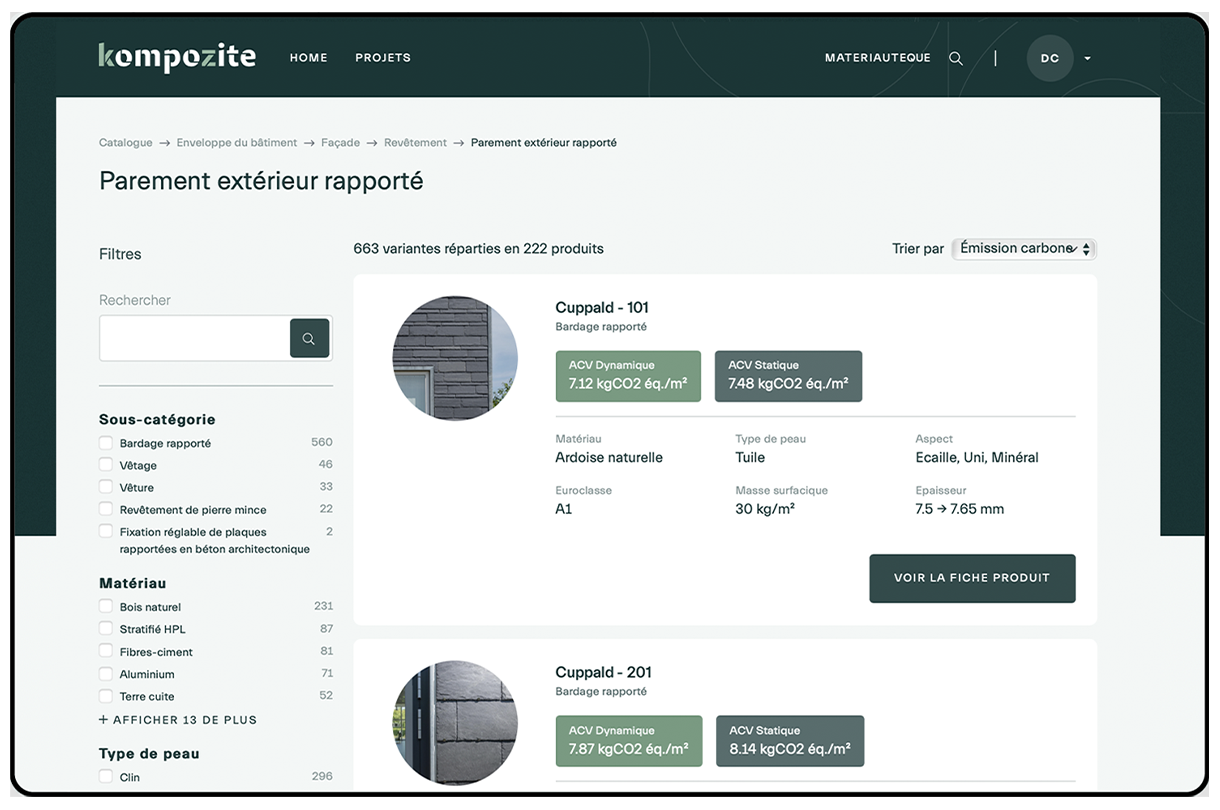The height and width of the screenshot is (810, 1220).
Task: Select Fixation réglable de plaques checkbox
Action: 106,532
